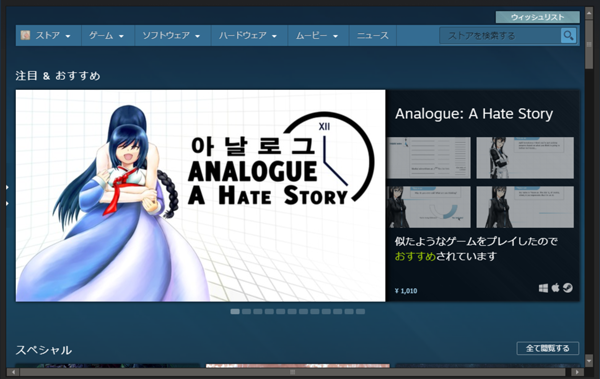Open the Analogue: A Hate Story banner
Image resolution: width=600 pixels, height=379 pixels.
(201, 196)
